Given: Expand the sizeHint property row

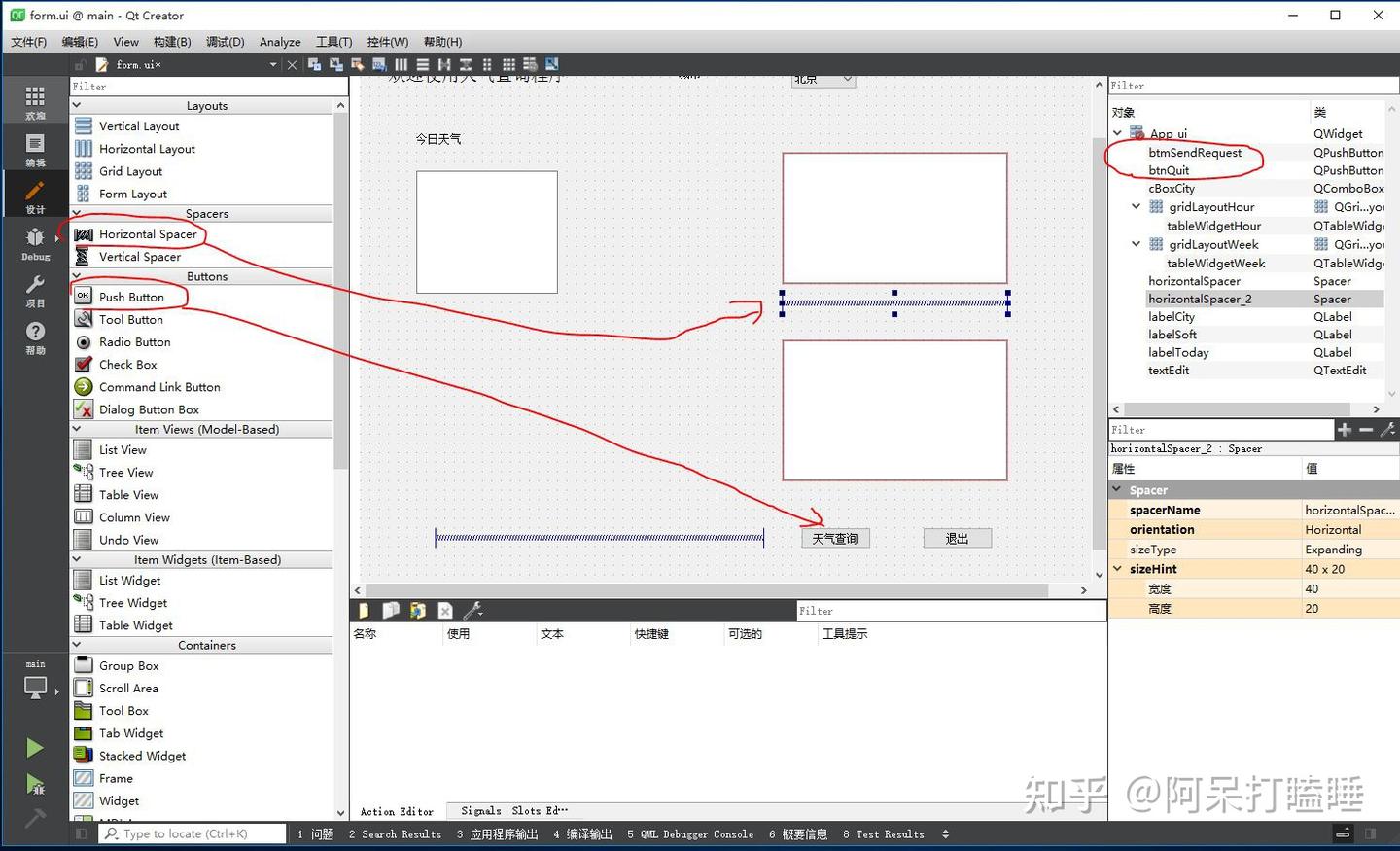Looking at the screenshot, I should [x=1117, y=569].
